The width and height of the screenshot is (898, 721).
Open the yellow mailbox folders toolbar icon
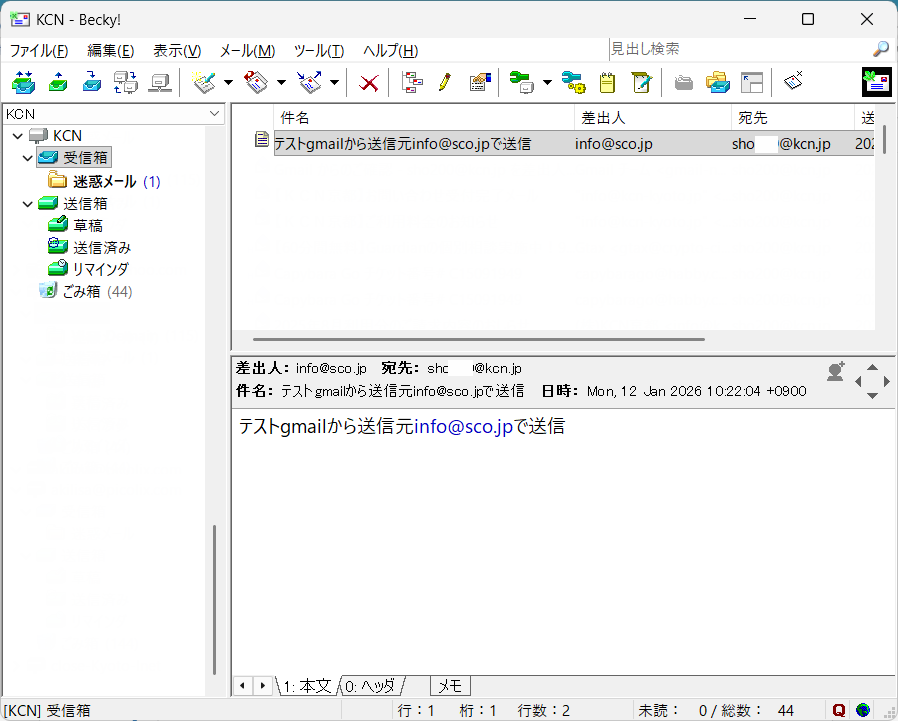pos(718,82)
